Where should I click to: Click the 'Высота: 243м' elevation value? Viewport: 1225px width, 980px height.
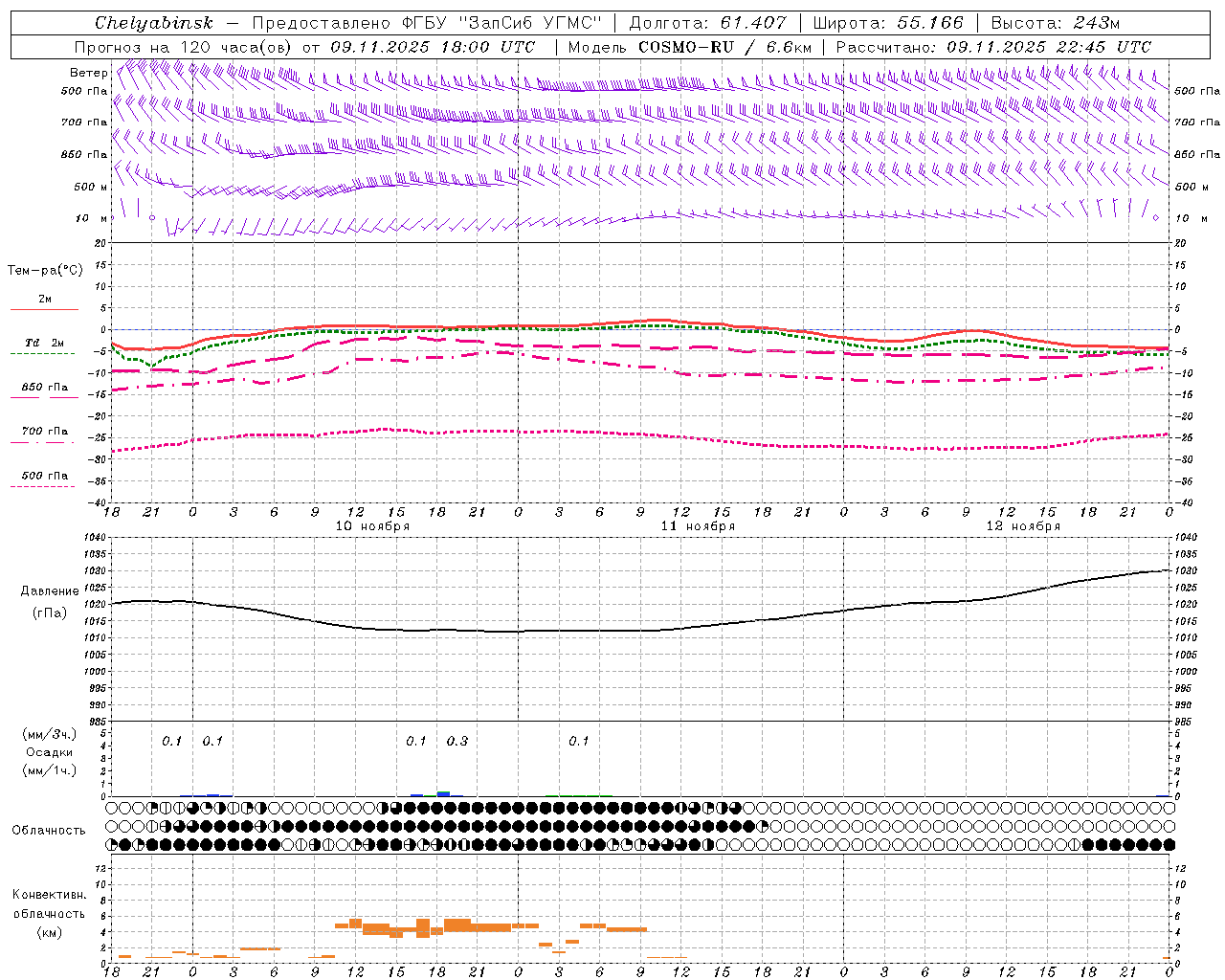(x=1056, y=23)
